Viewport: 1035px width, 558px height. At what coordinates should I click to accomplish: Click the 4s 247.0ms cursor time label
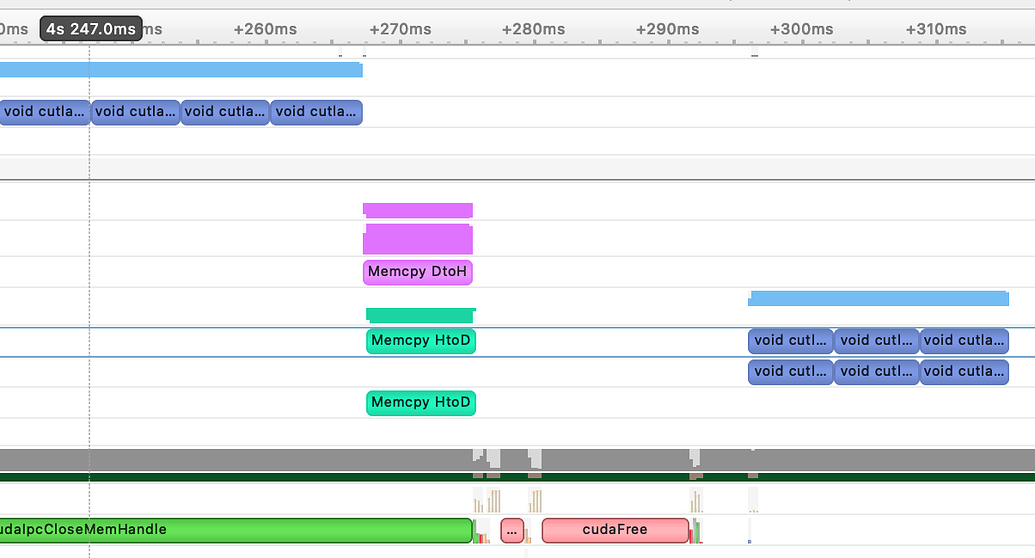90,29
